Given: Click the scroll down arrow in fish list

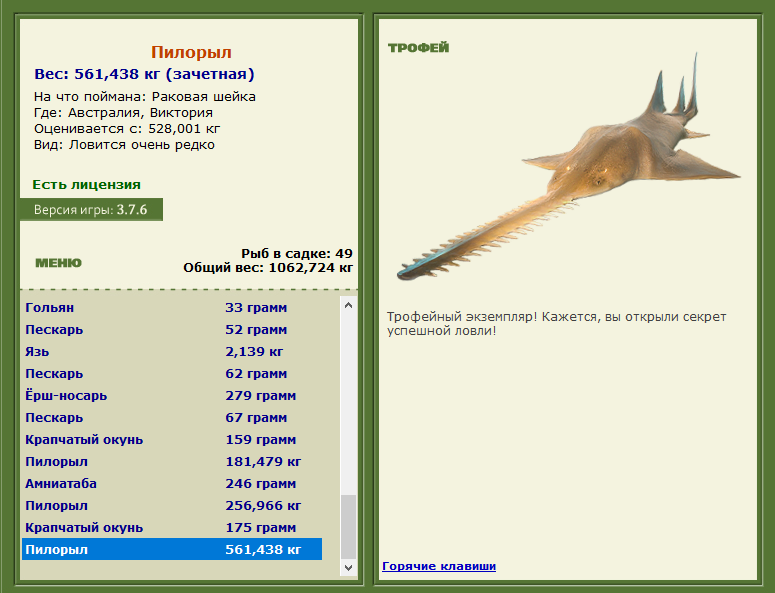Looking at the screenshot, I should (348, 567).
